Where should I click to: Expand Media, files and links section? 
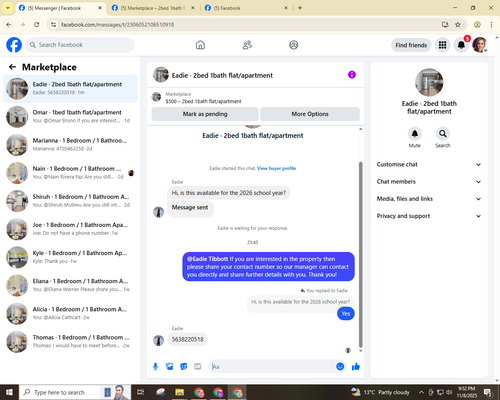(429, 199)
